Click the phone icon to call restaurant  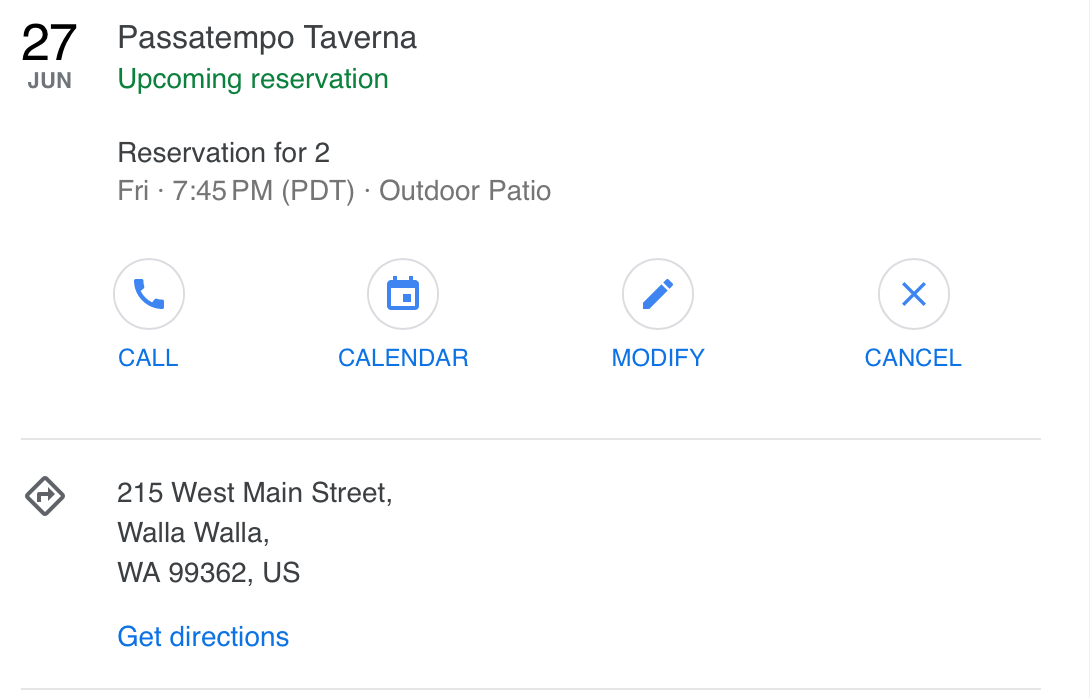pyautogui.click(x=149, y=295)
